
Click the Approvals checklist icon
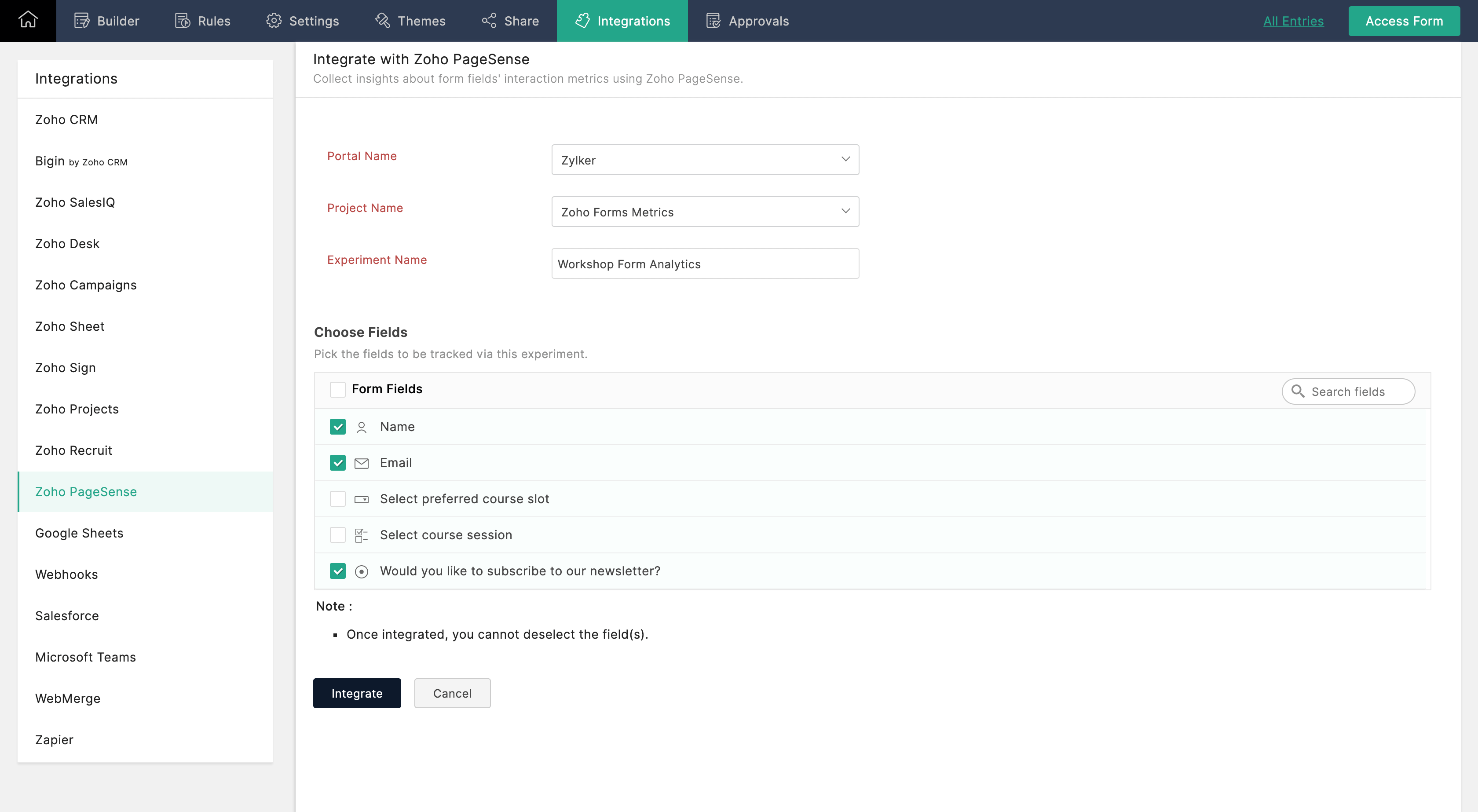(713, 21)
